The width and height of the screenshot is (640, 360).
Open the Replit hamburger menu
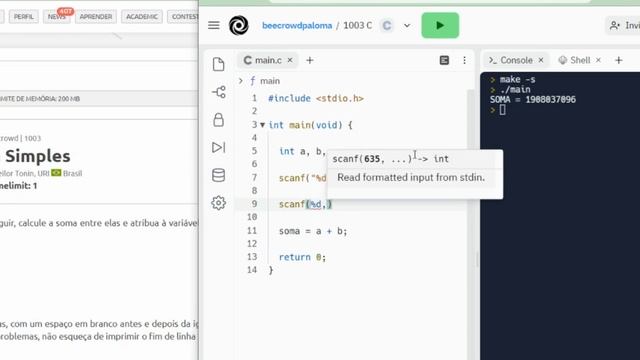(x=214, y=25)
